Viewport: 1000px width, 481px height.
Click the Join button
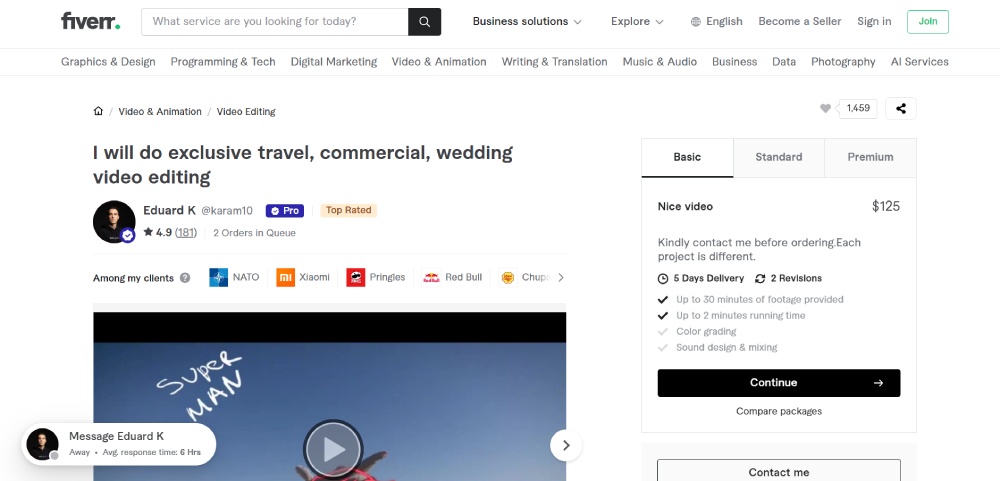(927, 22)
